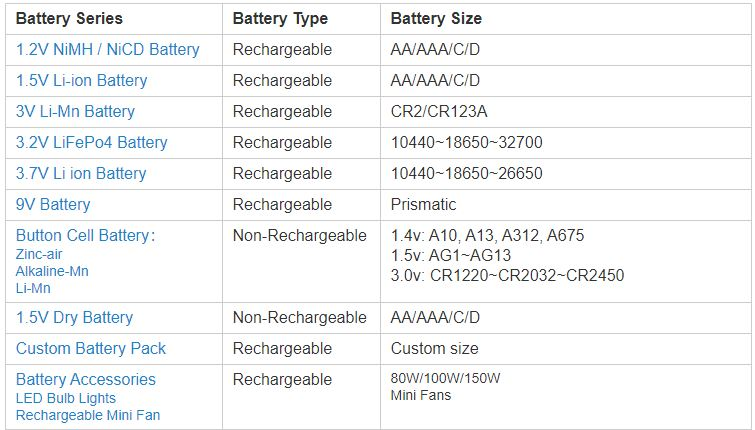The image size is (755, 430).
Task: Select the 3.2V LiFePo4 Battery link
Action: tap(91, 142)
